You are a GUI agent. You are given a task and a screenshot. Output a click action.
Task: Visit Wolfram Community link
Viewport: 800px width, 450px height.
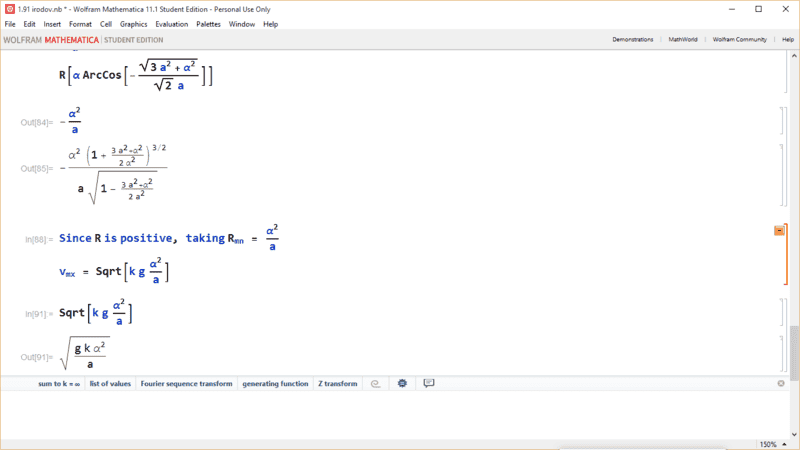[x=739, y=39]
